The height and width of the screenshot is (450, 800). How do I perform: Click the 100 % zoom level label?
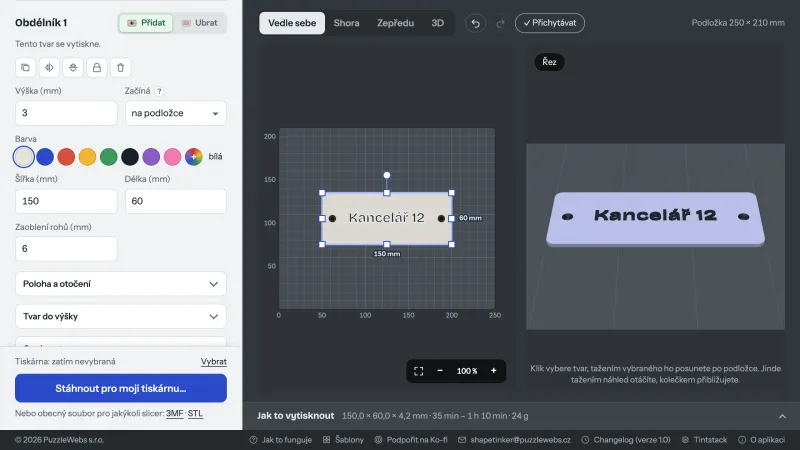coord(467,371)
